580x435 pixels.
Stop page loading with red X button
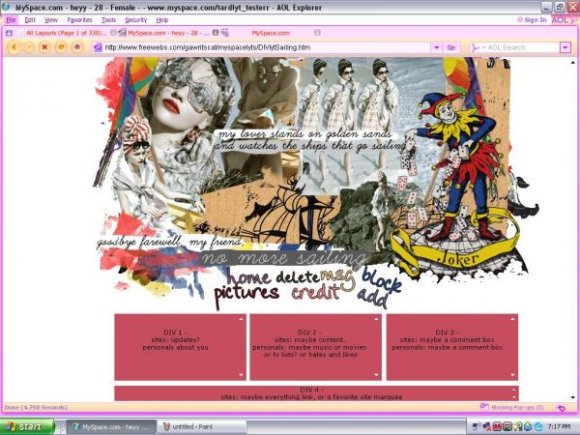(45, 47)
